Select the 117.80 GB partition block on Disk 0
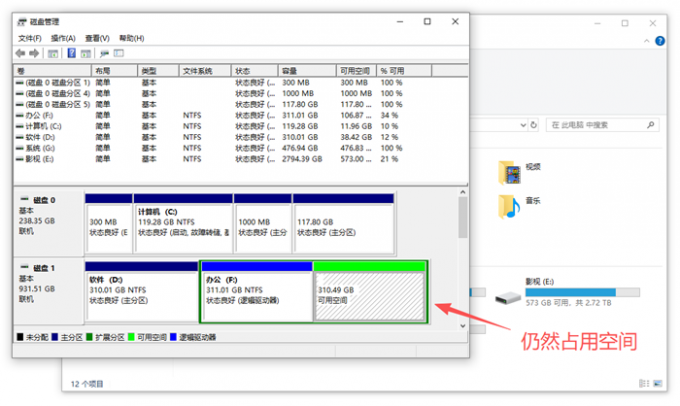This screenshot has width=680, height=406. tap(344, 223)
